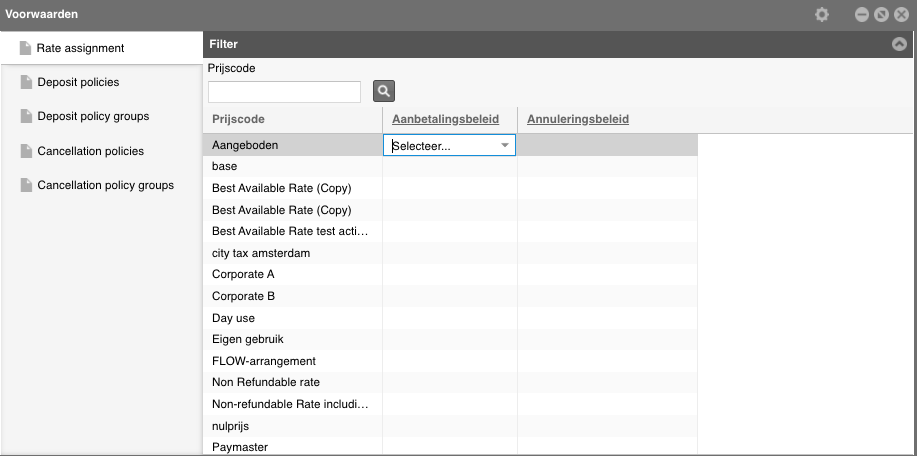Viewport: 917px width, 456px height.
Task: Click the document icon beside Rate assignment
Action: click(x=25, y=48)
